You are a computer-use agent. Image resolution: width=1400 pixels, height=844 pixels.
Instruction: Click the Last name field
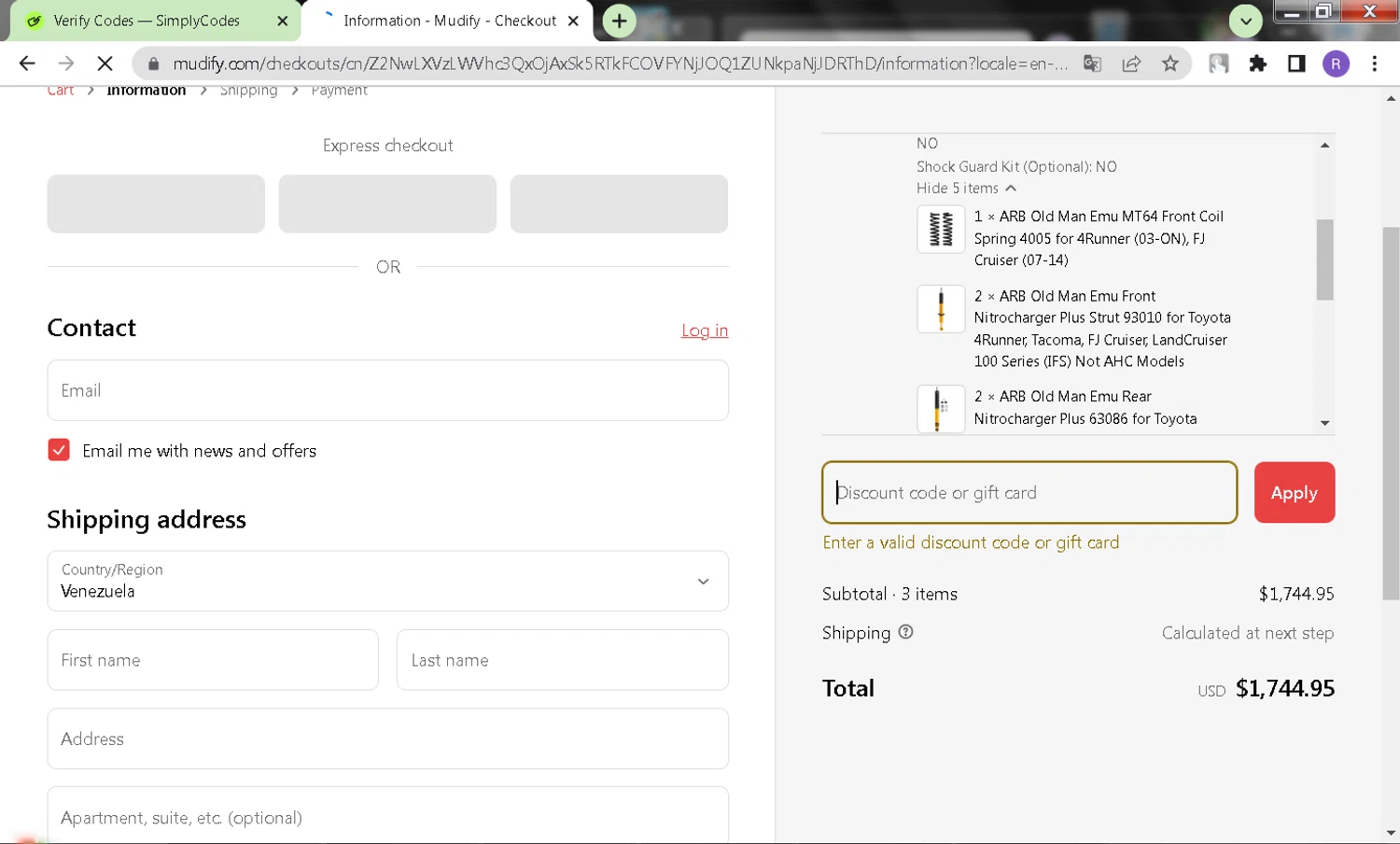coord(563,660)
